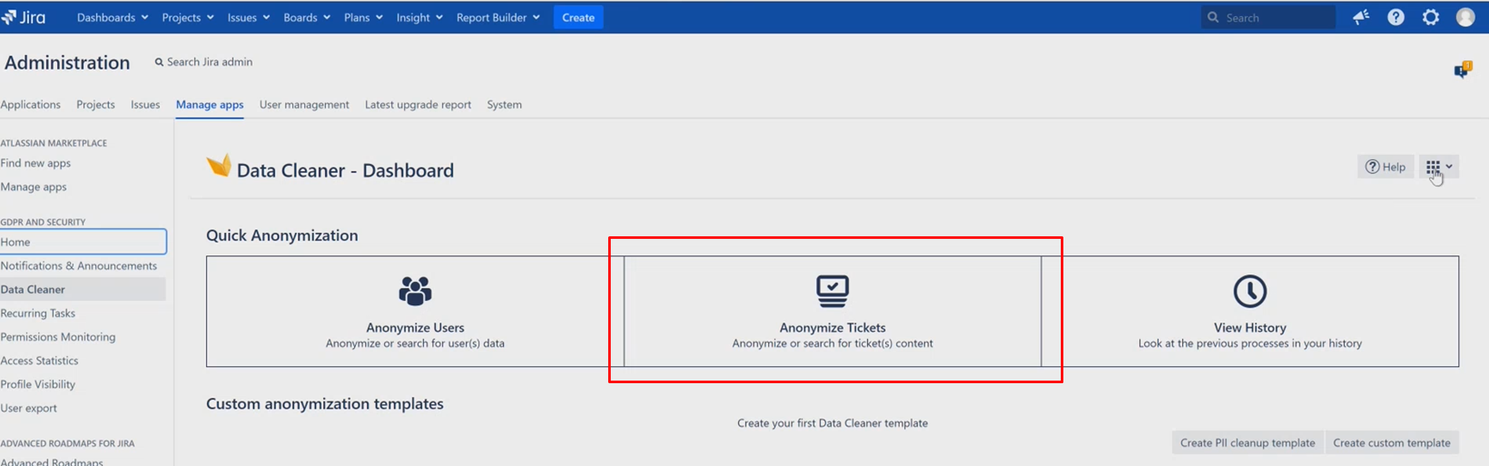Open Find new apps in sidebar
This screenshot has width=1489, height=466.
(x=36, y=163)
